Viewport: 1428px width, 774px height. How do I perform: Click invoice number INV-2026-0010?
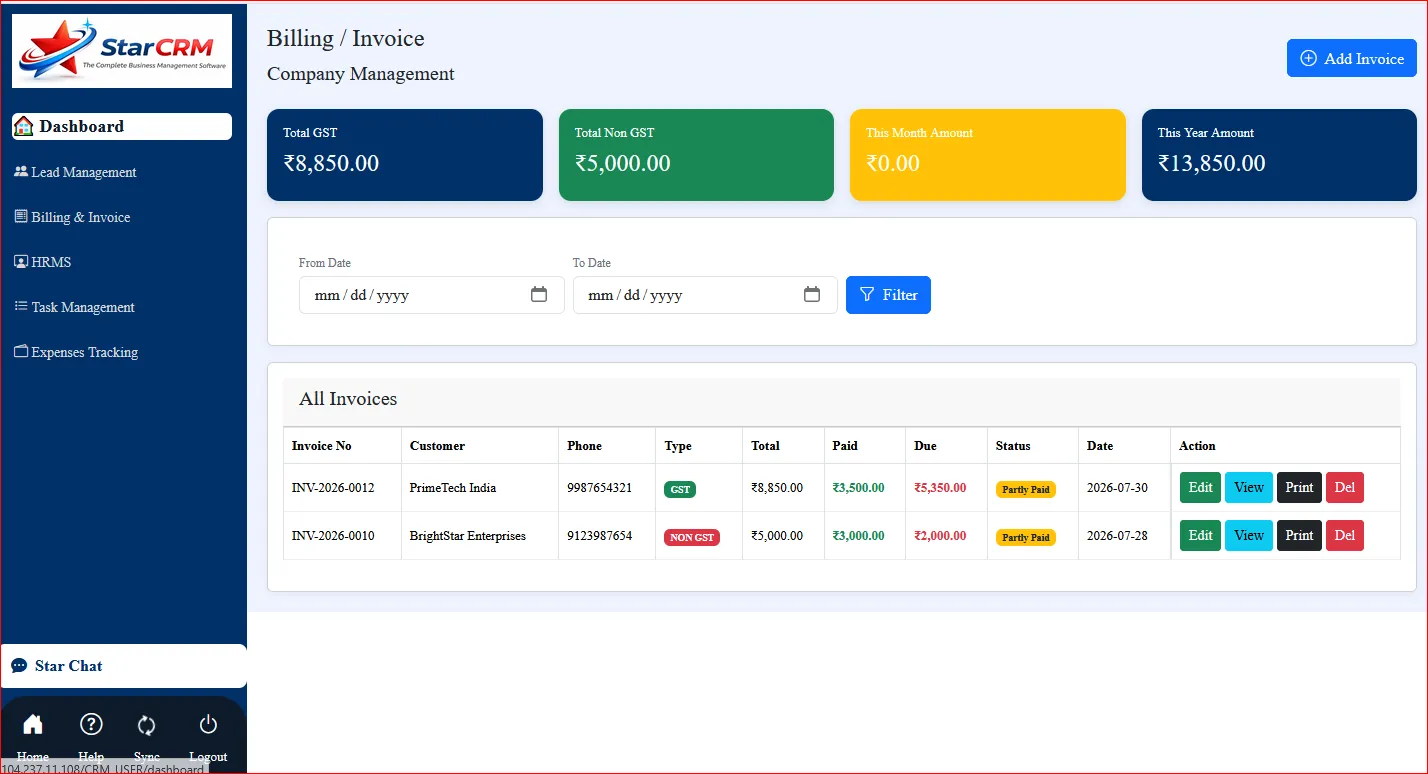pos(333,536)
